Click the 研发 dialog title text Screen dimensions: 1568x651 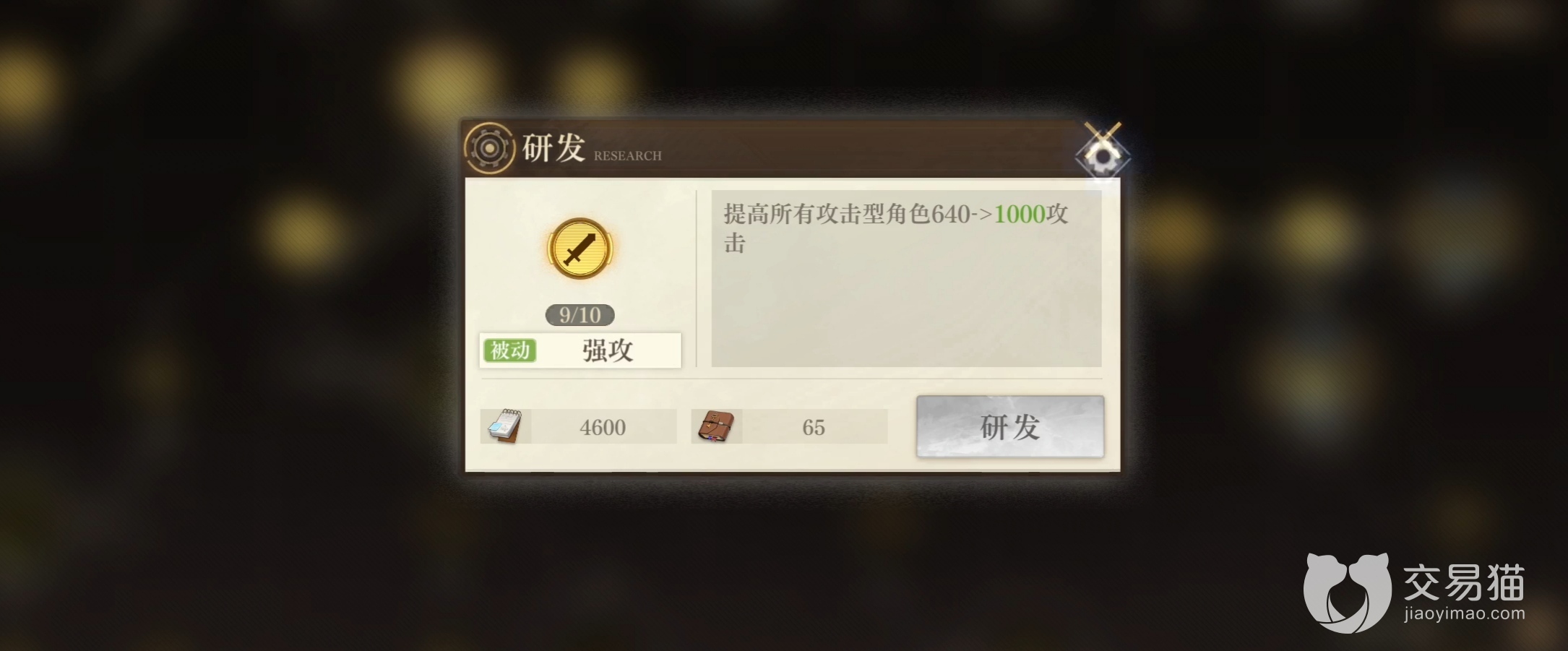(553, 148)
